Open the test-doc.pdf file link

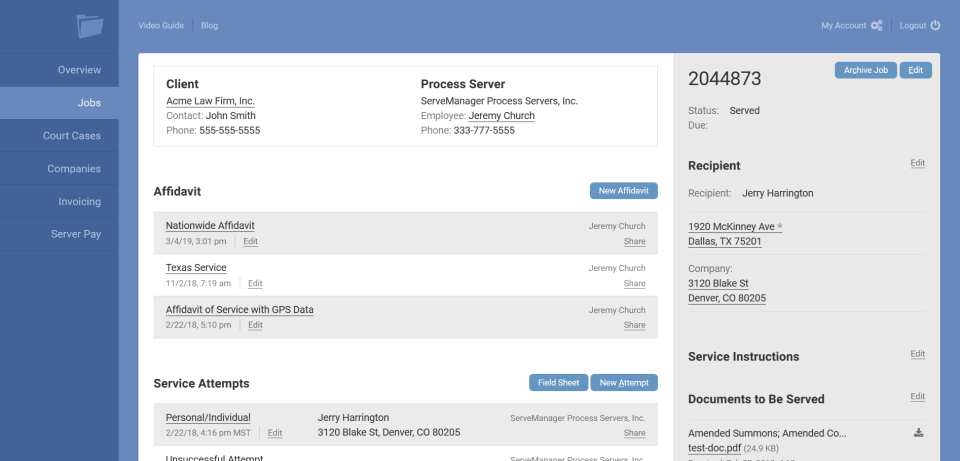point(714,448)
